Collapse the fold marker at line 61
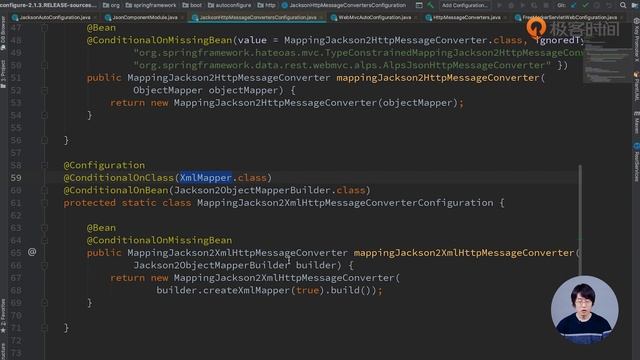The width and height of the screenshot is (640, 360). point(44,203)
